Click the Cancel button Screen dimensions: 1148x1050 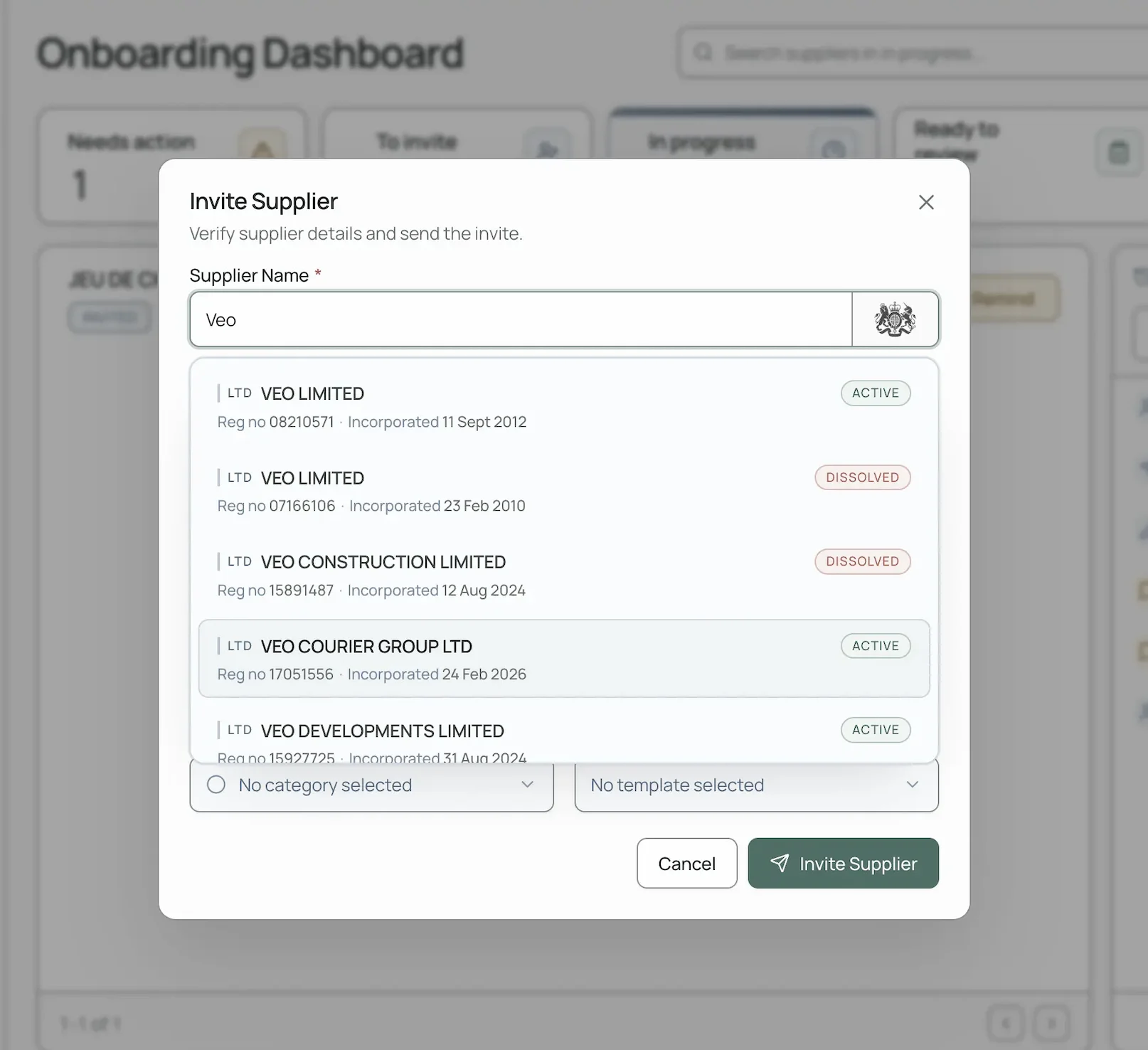(686, 863)
